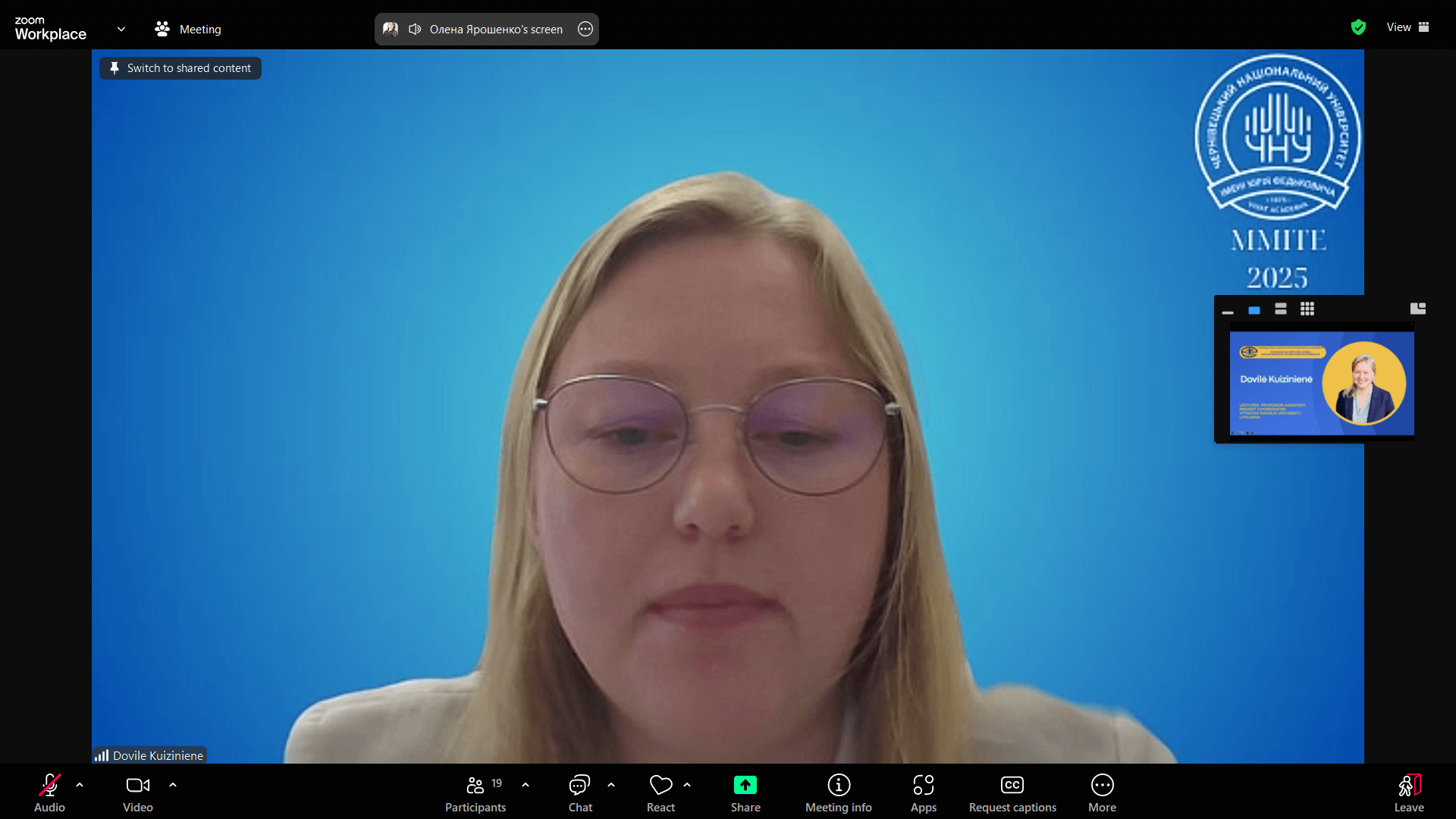Mute the shared screen audio speaker icon
The width and height of the screenshot is (1456, 819).
click(415, 29)
